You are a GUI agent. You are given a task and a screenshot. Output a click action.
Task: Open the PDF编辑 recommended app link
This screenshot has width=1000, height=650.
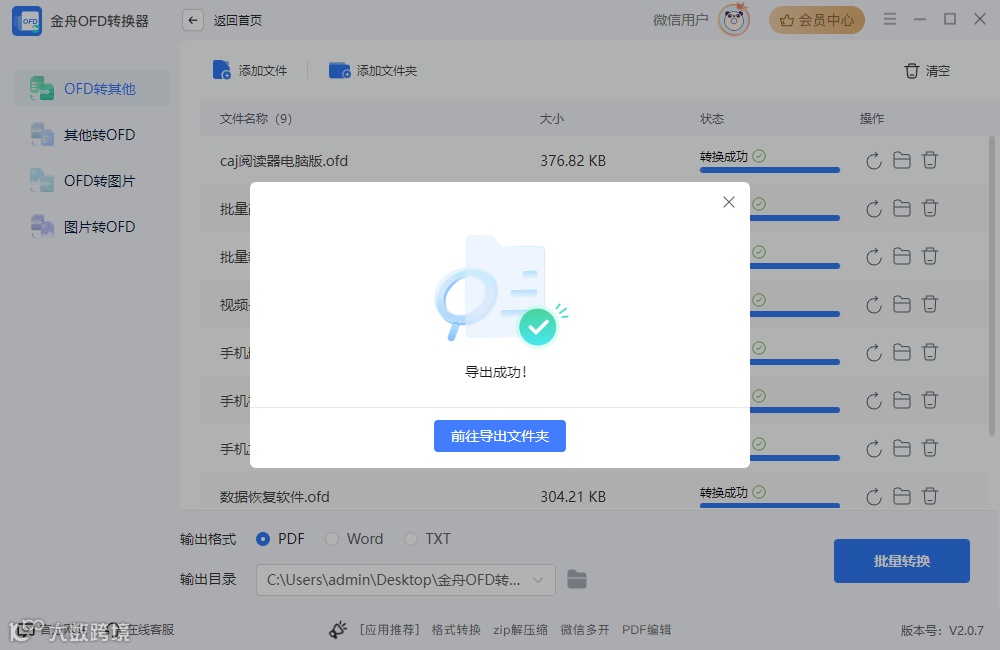(x=646, y=630)
